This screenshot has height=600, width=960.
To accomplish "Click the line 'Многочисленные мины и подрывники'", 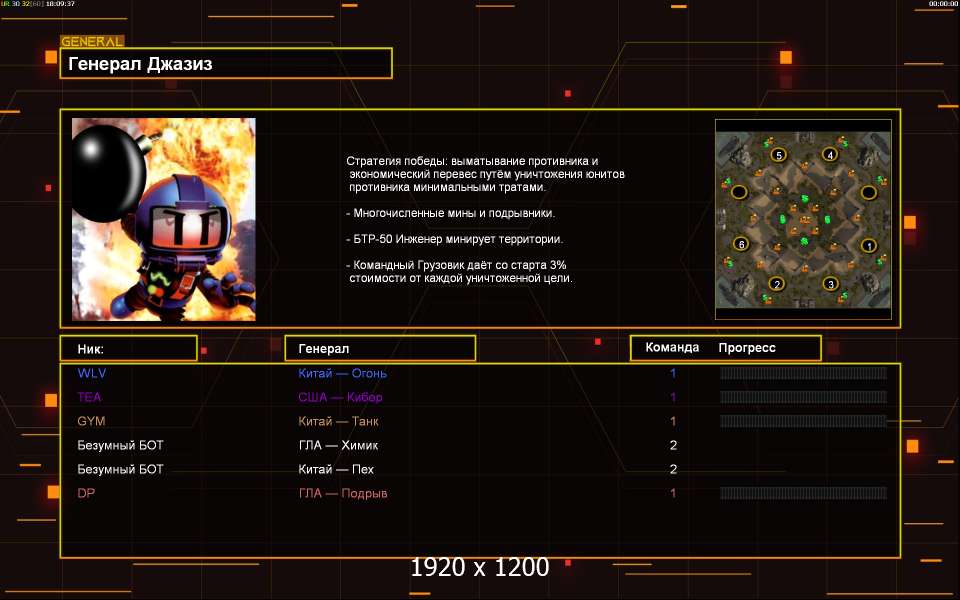I will (x=451, y=213).
